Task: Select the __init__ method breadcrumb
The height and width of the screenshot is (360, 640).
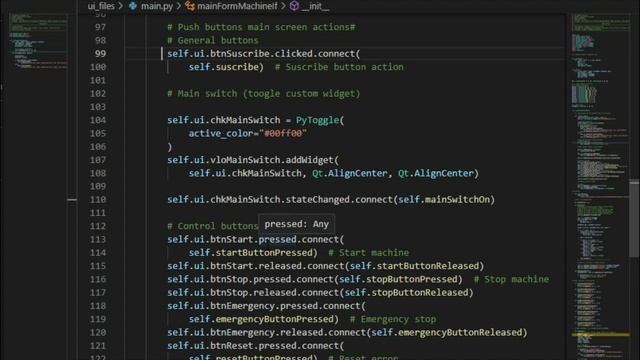Action: pos(315,6)
